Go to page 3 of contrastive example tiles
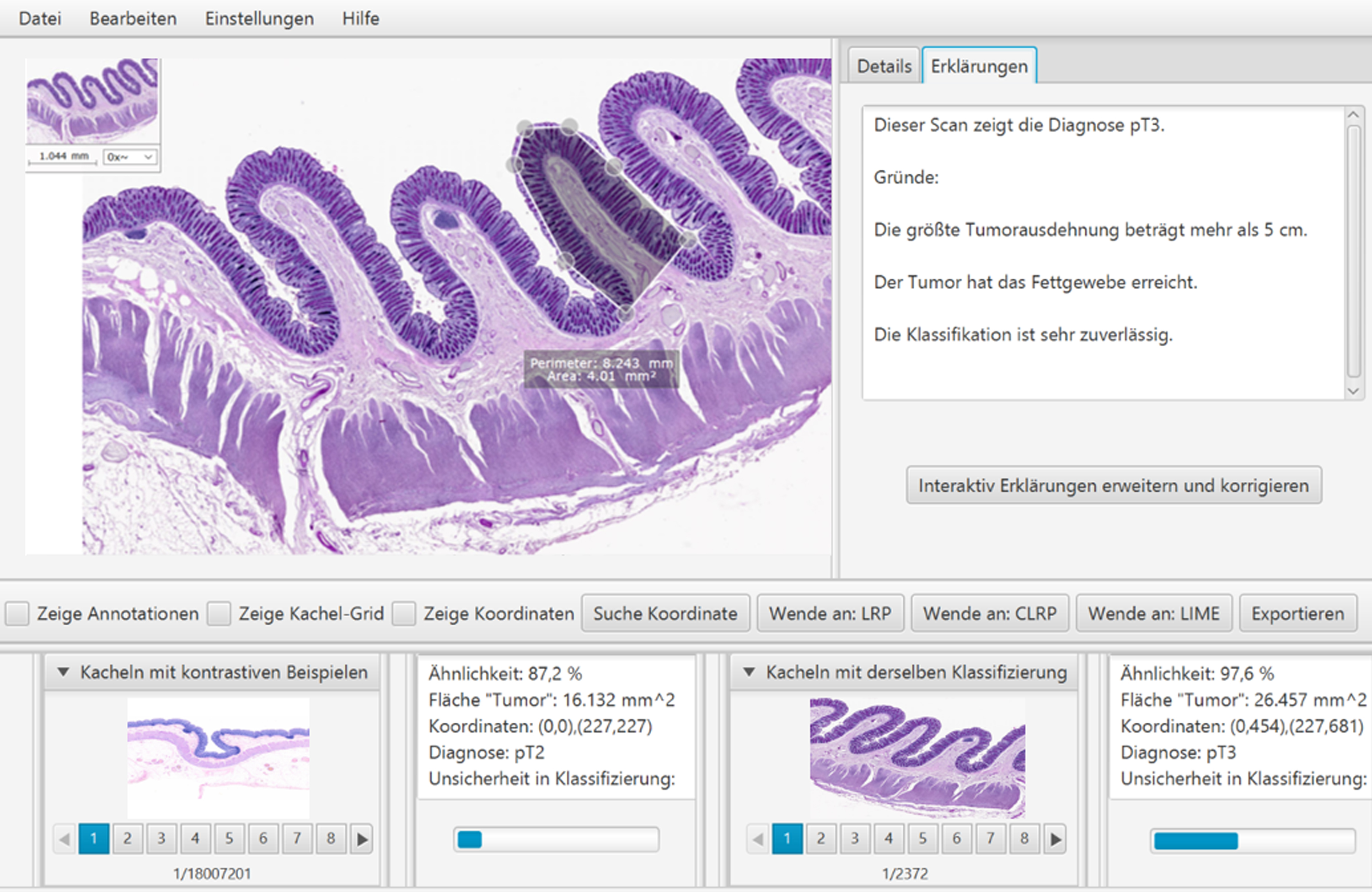Screen dimensions: 1372x892 [161, 838]
